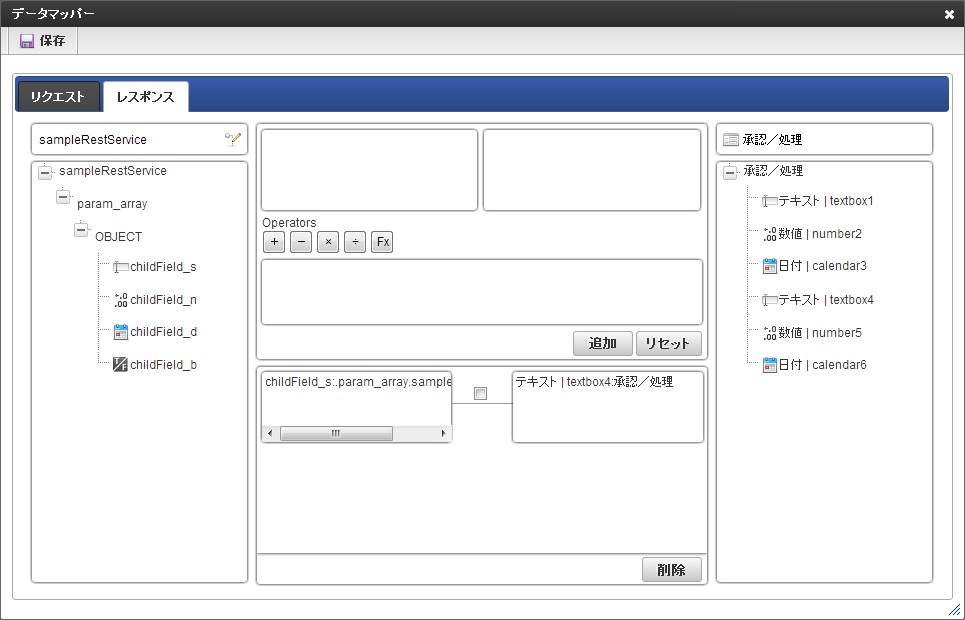Click the right scroll arrow in the source mapping box
Screen dimensions: 965x620
pos(444,433)
